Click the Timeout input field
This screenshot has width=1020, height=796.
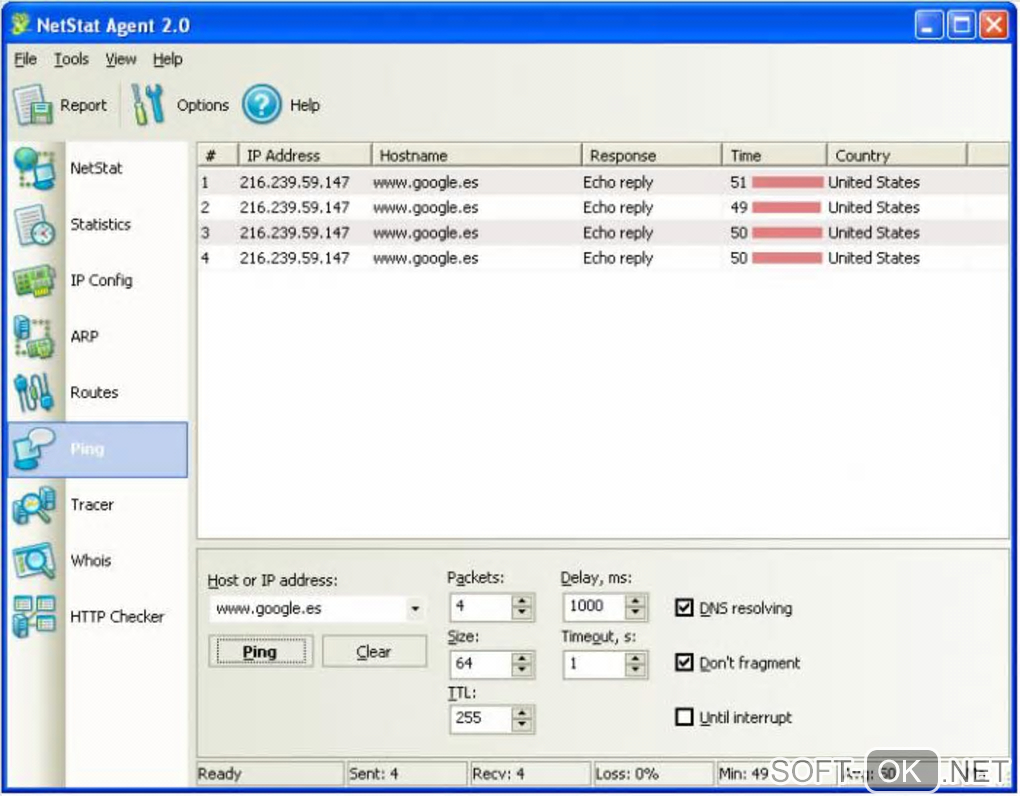coord(595,664)
